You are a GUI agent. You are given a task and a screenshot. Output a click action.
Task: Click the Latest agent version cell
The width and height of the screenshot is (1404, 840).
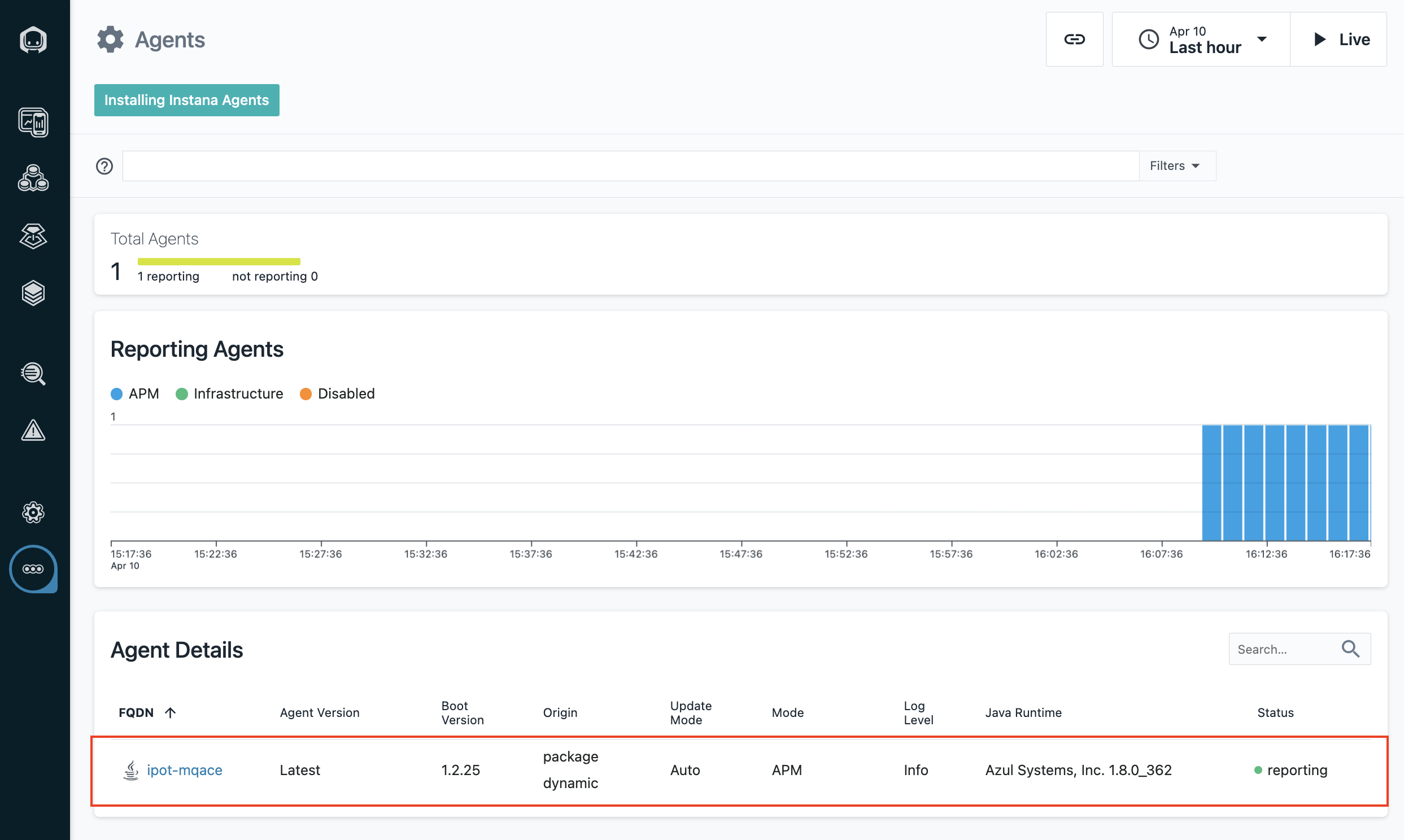[299, 770]
